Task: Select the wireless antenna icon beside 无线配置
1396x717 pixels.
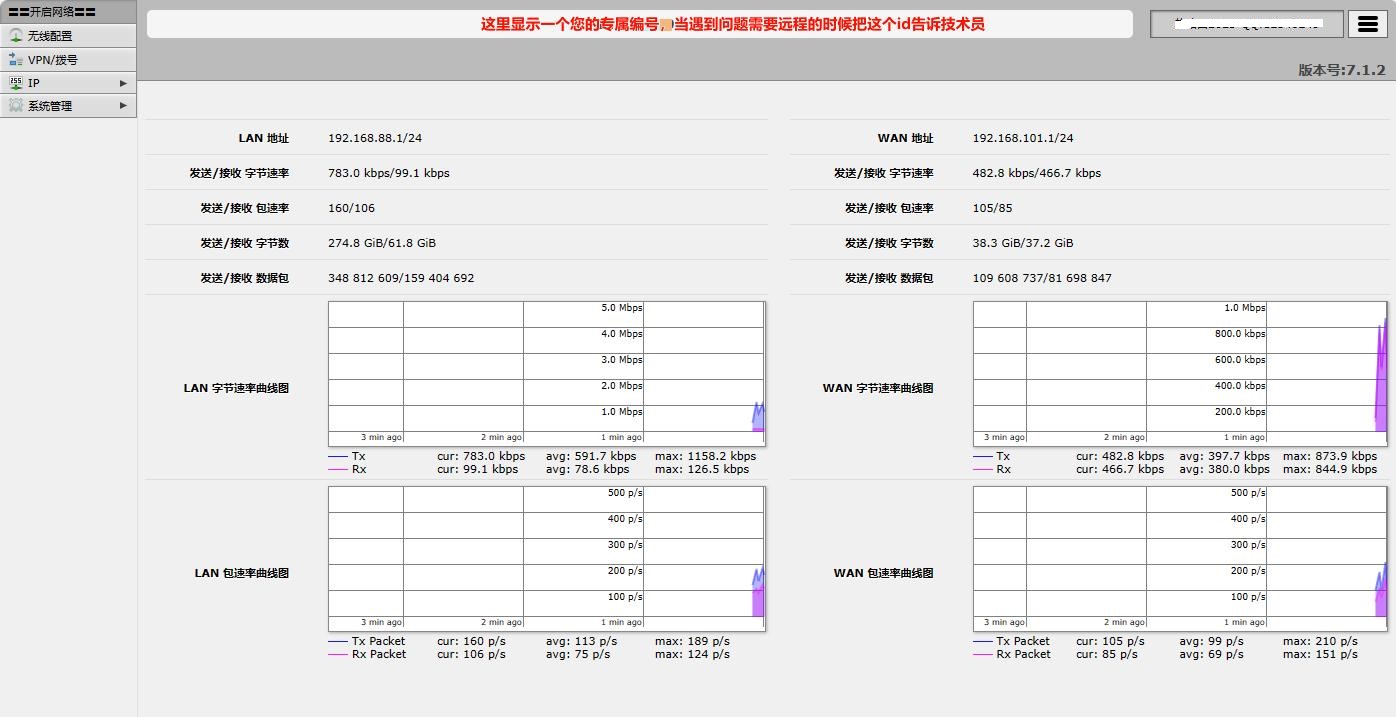Action: (14, 34)
